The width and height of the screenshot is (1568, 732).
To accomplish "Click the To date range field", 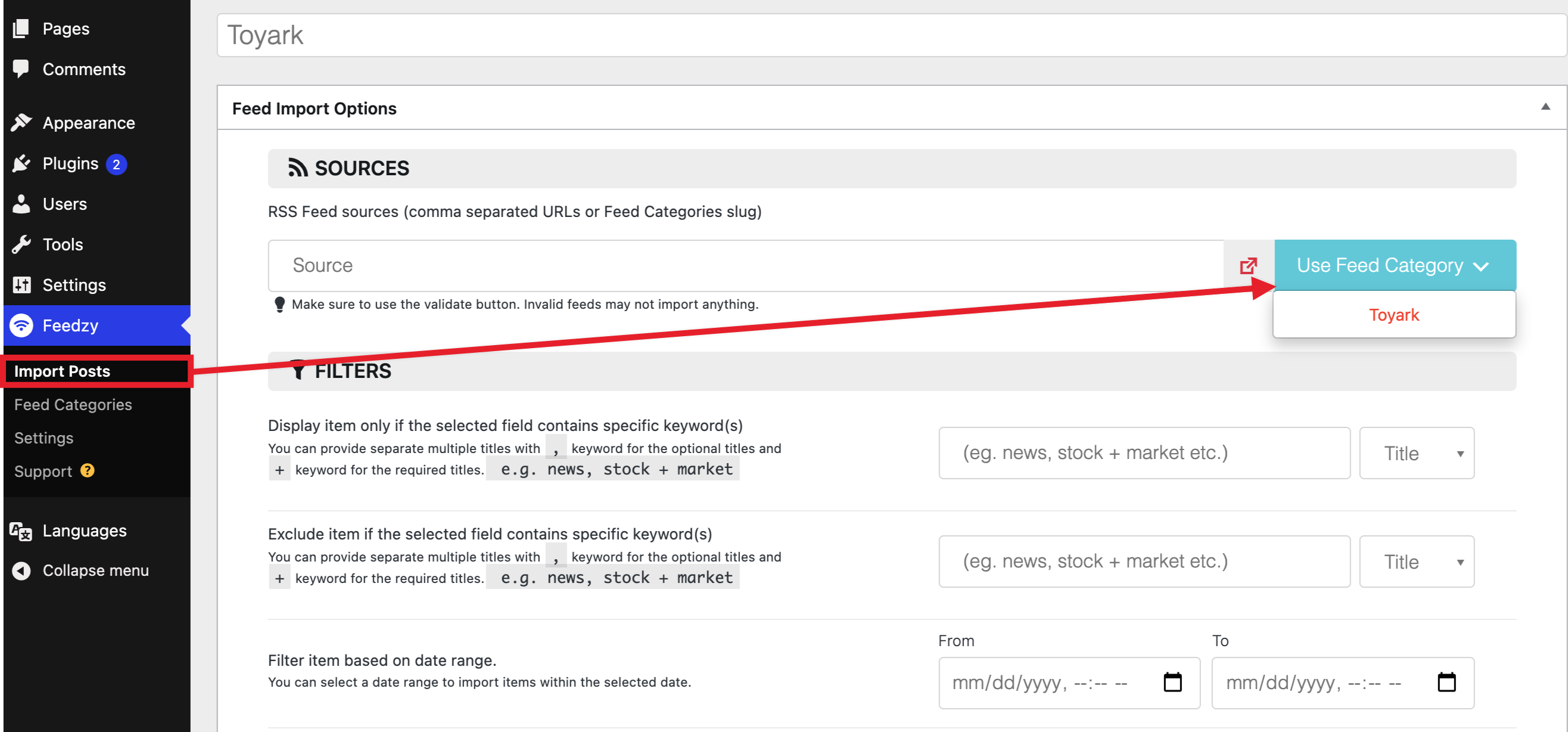I will coord(1343,683).
